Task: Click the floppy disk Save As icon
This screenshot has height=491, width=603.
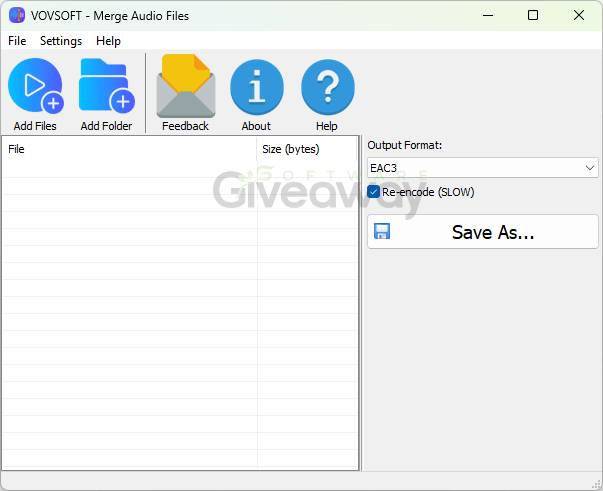Action: (x=382, y=231)
